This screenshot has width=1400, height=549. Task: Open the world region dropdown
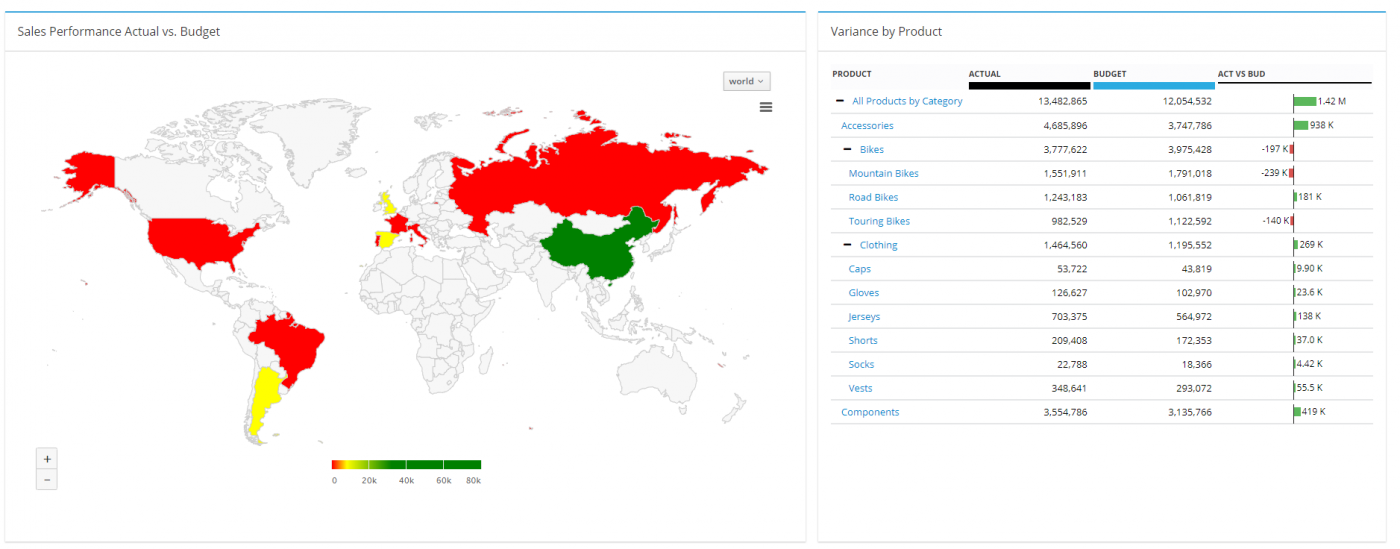(x=747, y=81)
